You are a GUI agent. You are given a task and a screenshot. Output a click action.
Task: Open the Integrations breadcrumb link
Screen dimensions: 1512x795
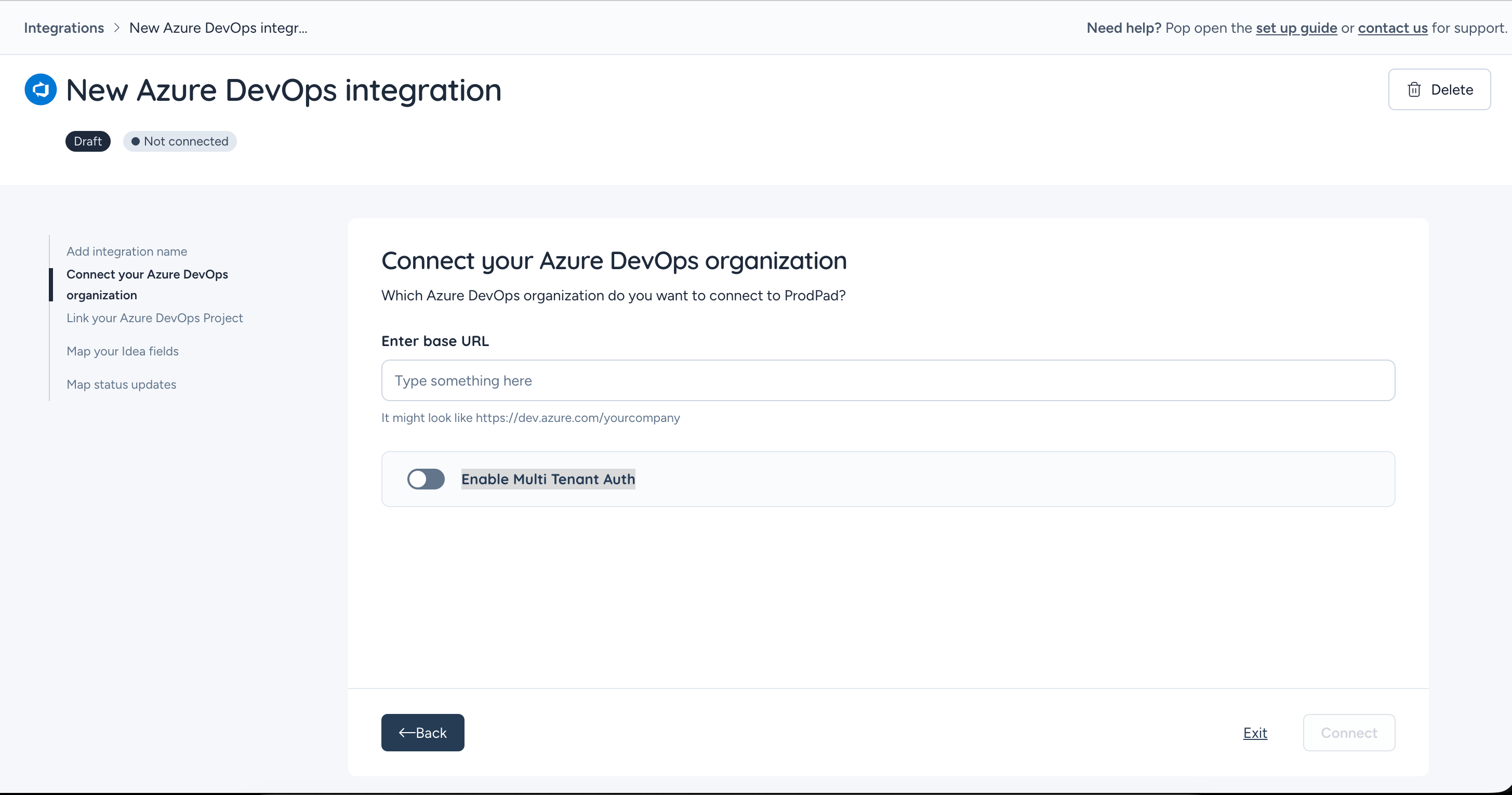[64, 28]
